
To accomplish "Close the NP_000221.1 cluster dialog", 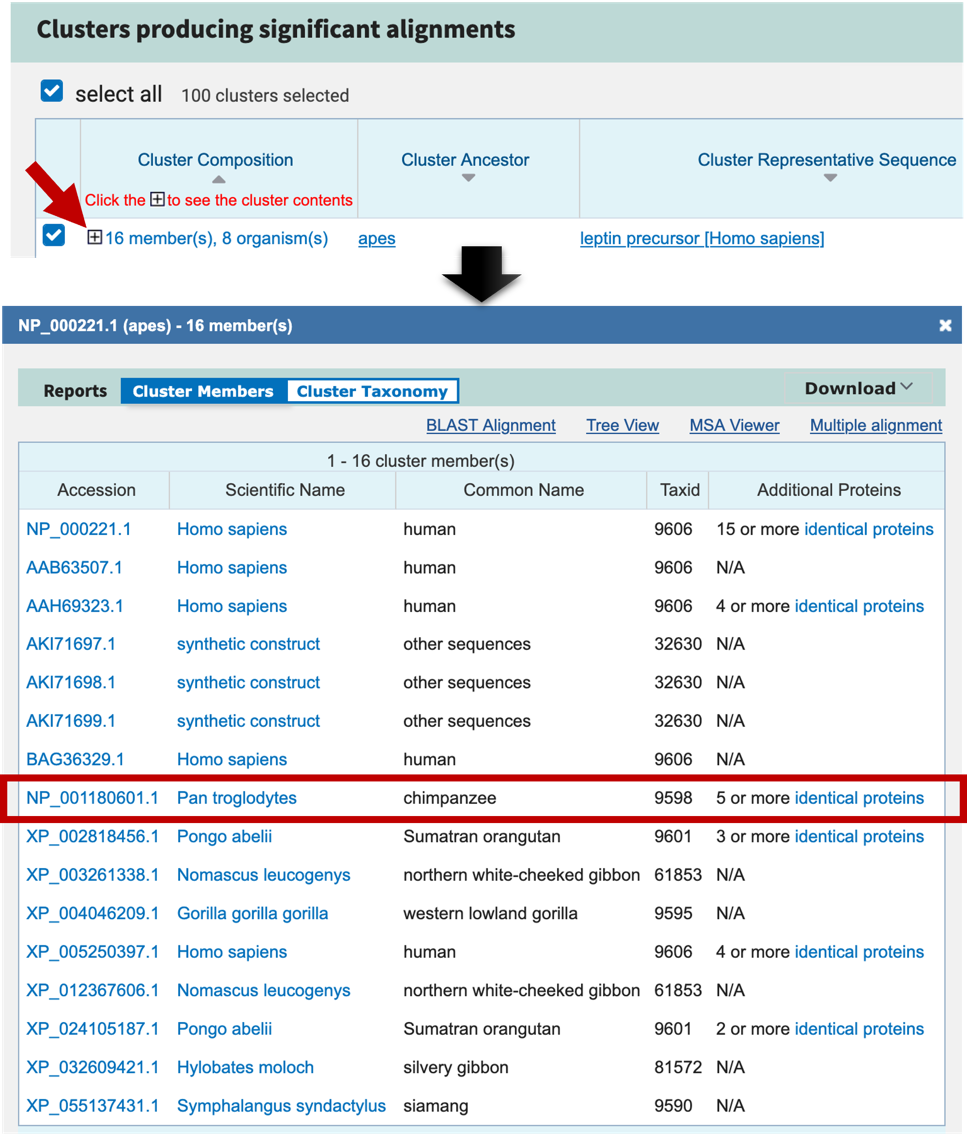I will pyautogui.click(x=945, y=326).
